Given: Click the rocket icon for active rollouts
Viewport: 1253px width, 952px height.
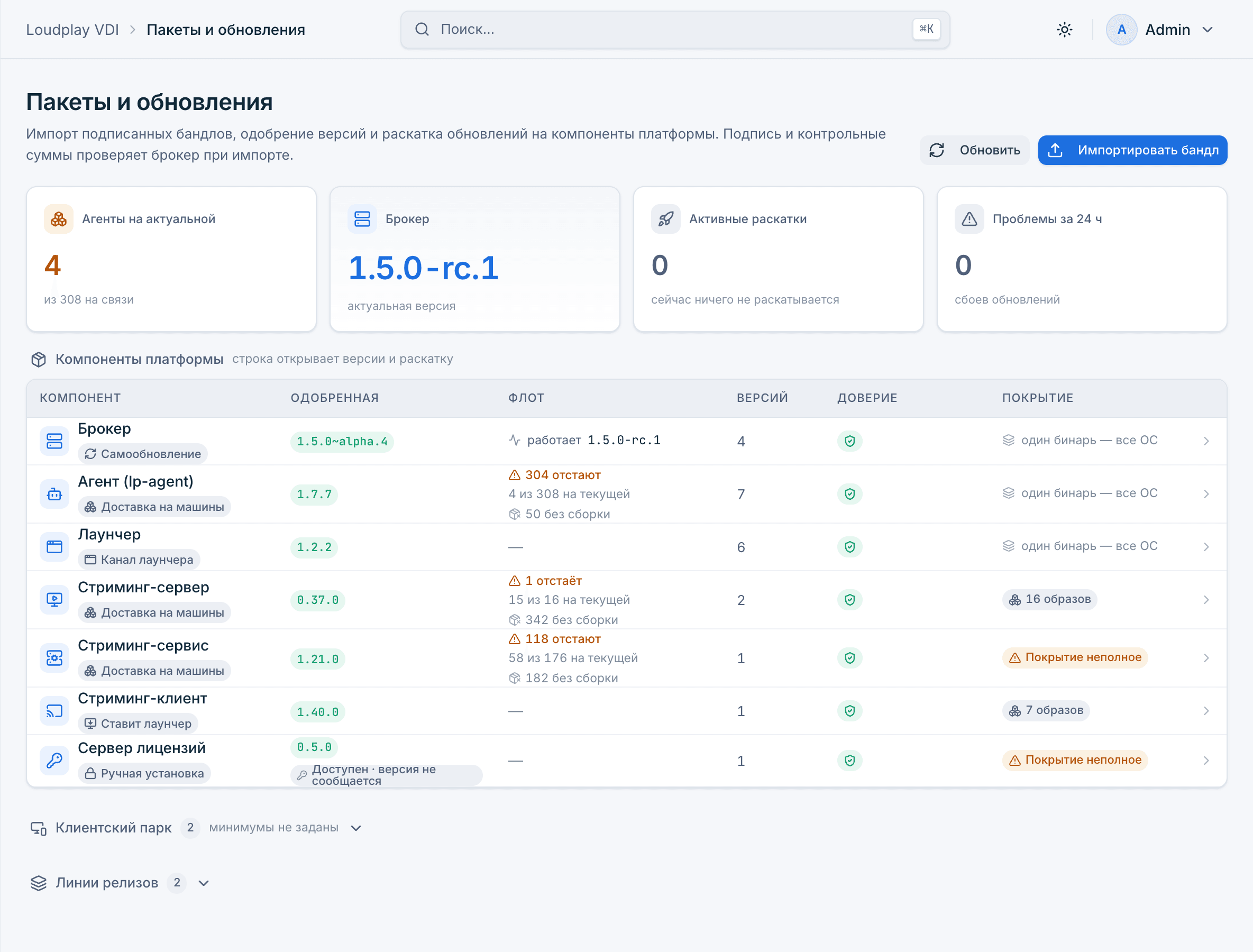Looking at the screenshot, I should pyautogui.click(x=666, y=219).
